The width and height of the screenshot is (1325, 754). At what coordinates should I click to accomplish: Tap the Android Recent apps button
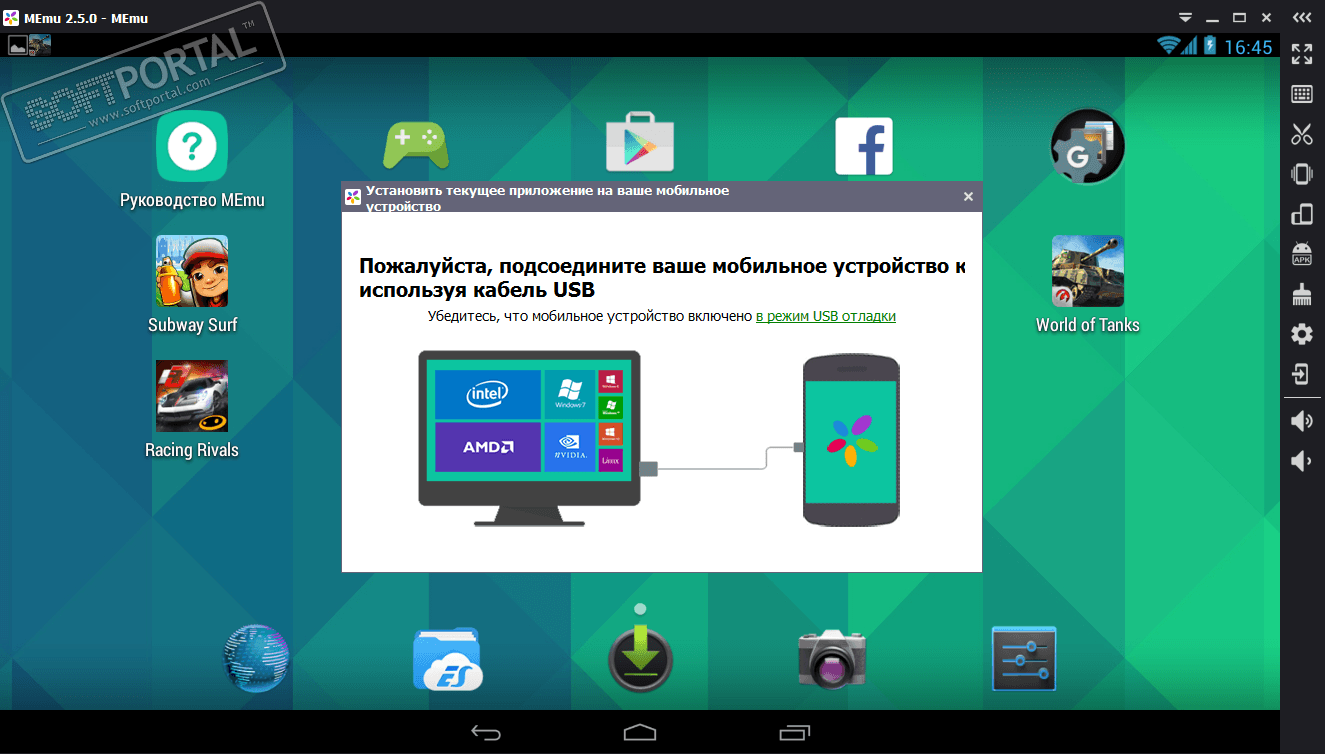(x=795, y=733)
